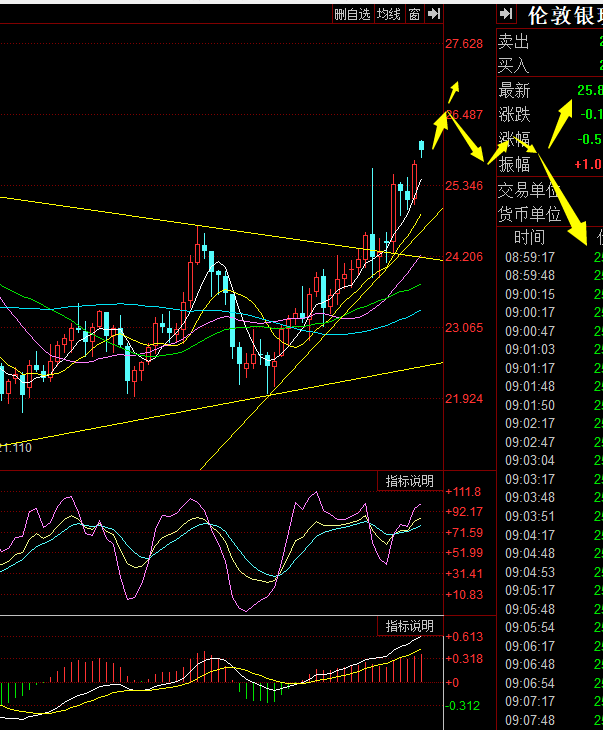This screenshot has height=730, width=603.
Task: Click the 时间 column header
Action: click(x=529, y=237)
